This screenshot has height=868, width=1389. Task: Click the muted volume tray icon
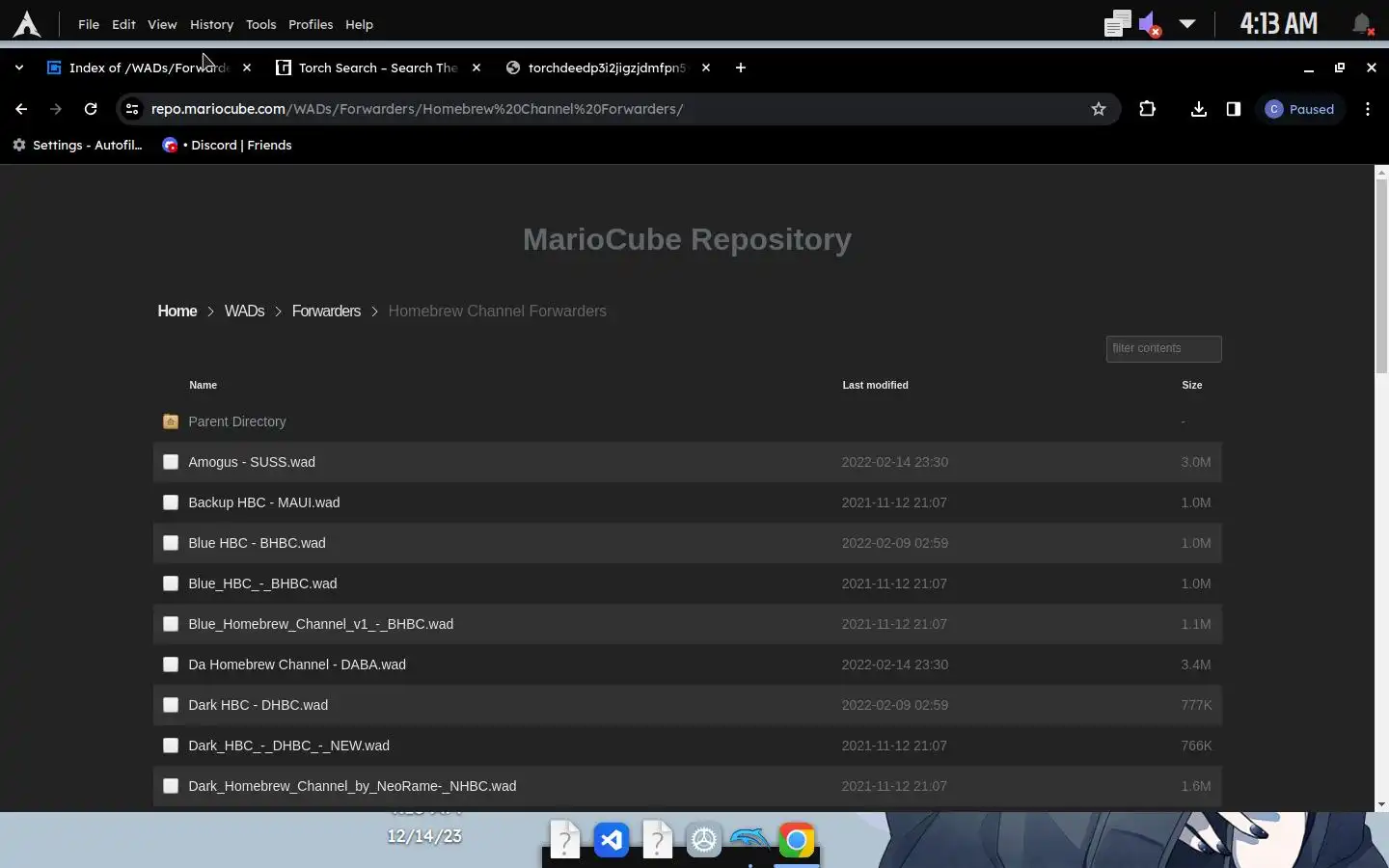coord(1150,24)
